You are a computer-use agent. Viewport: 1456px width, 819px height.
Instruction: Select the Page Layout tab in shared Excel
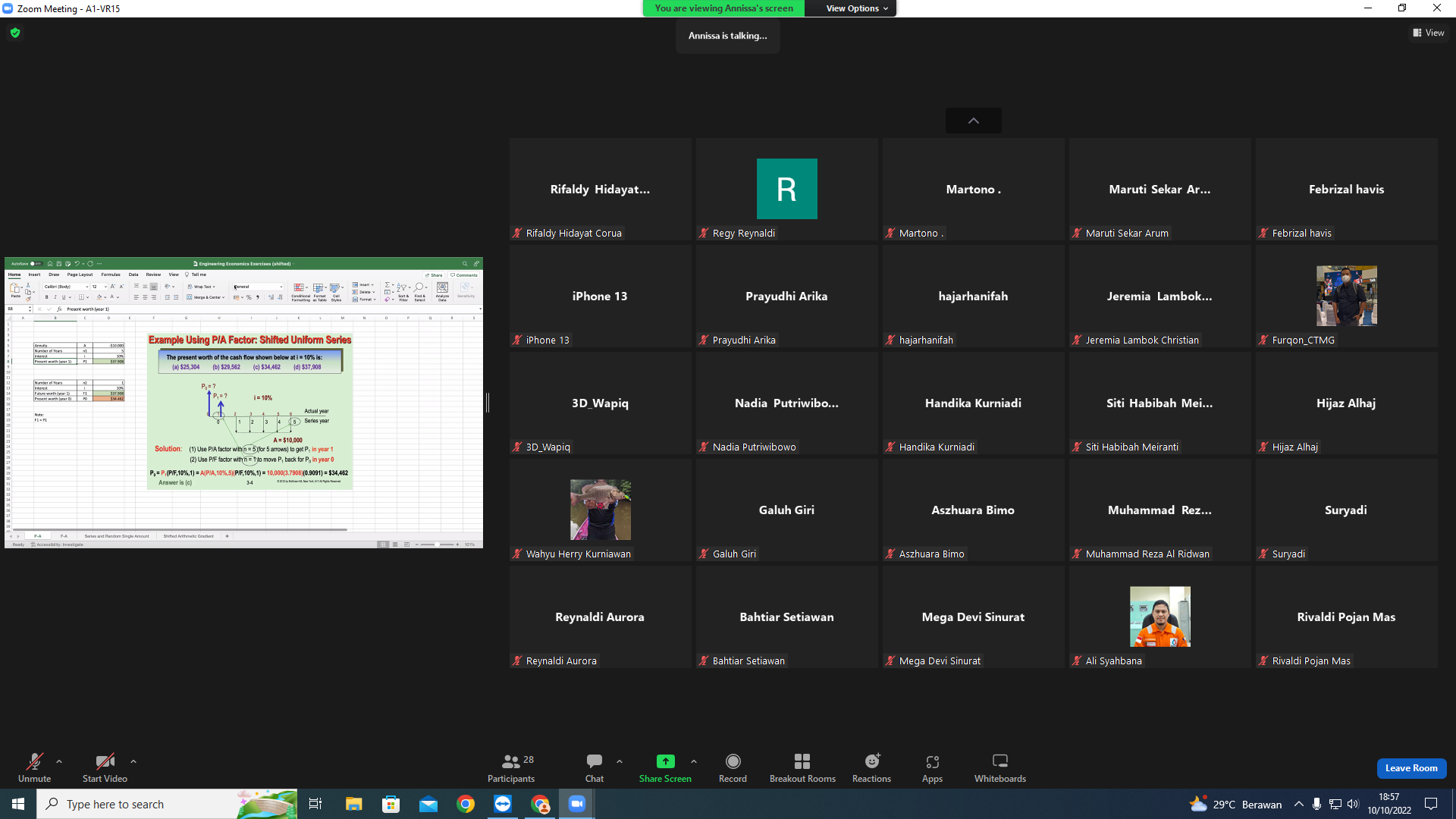click(x=80, y=275)
